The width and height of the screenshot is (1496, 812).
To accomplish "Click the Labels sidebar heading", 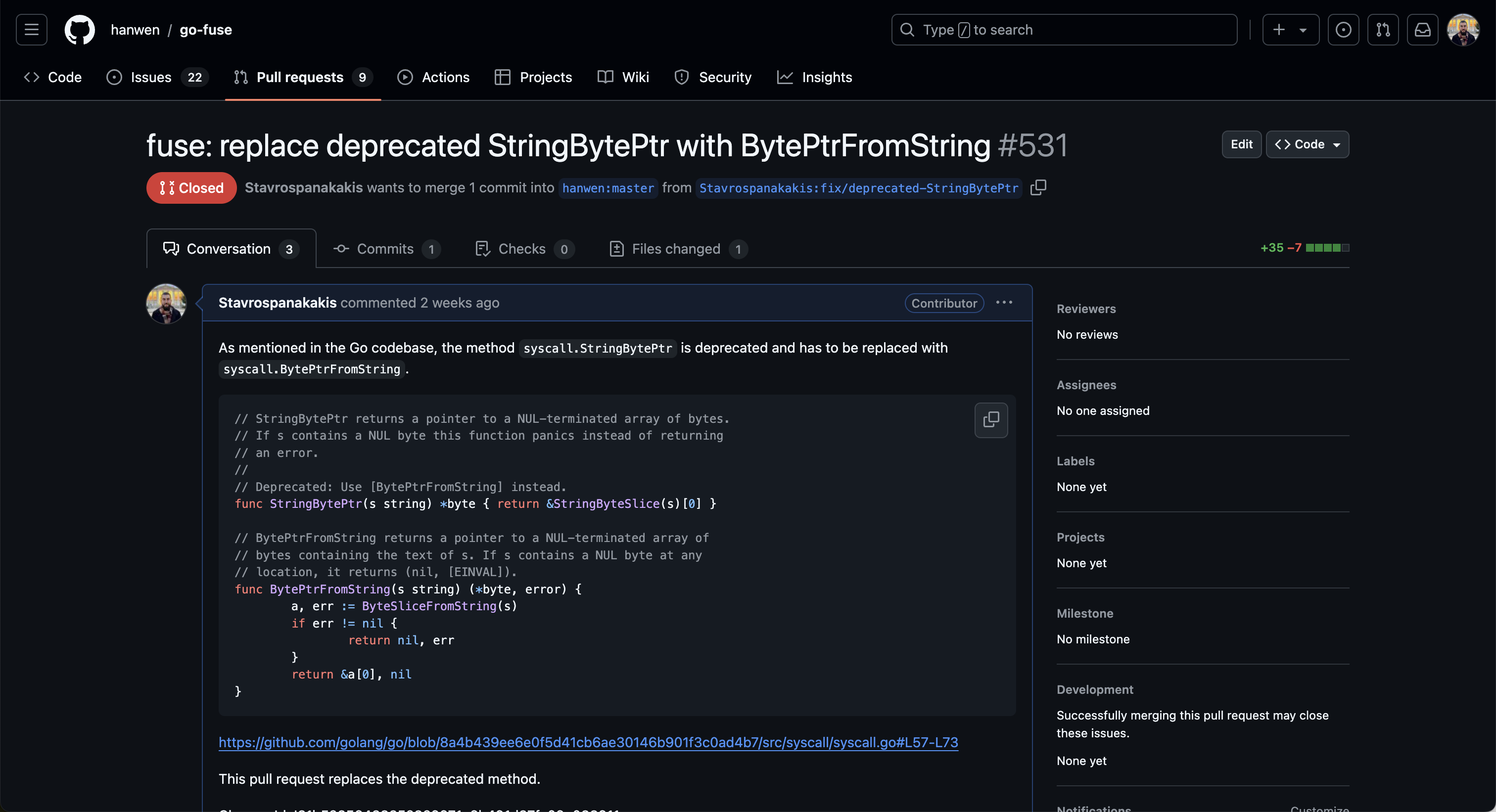I will coord(1075,461).
